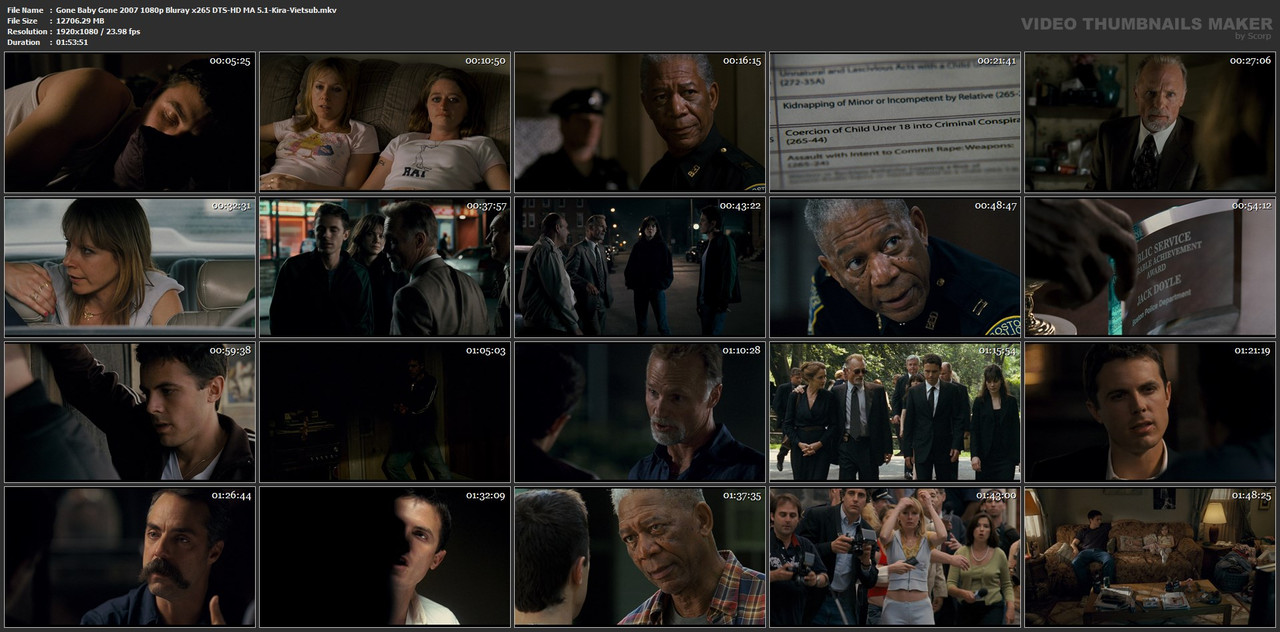Click the dark frame at 01:05:03
Image resolution: width=1280 pixels, height=632 pixels.
coord(385,412)
